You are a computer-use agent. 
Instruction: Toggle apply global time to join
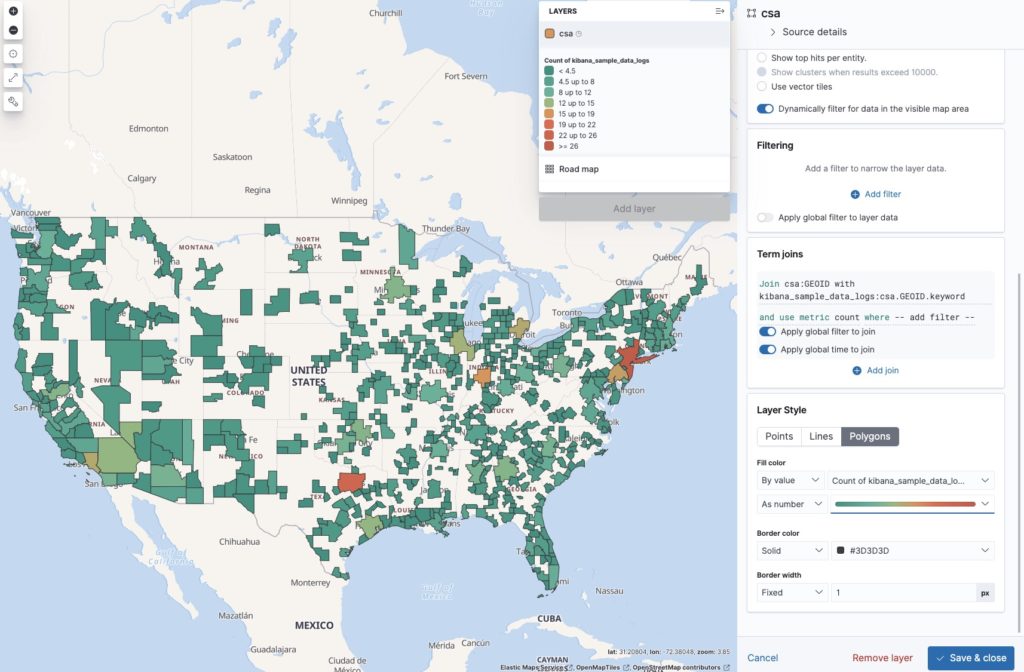767,350
